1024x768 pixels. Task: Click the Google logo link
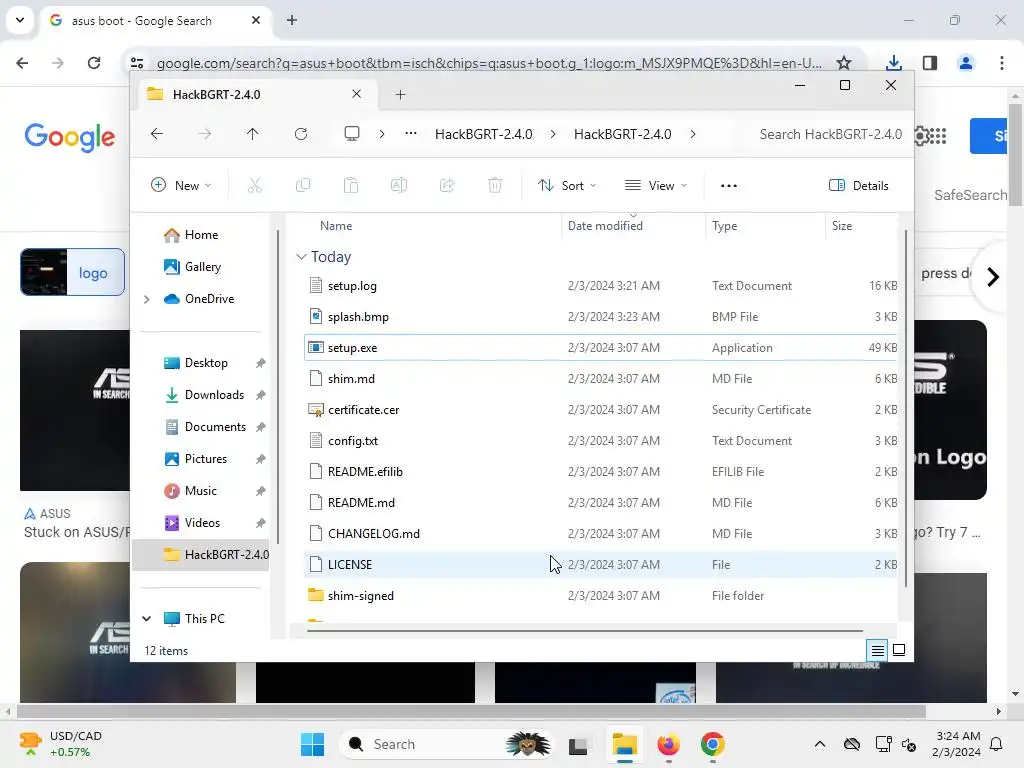point(70,136)
